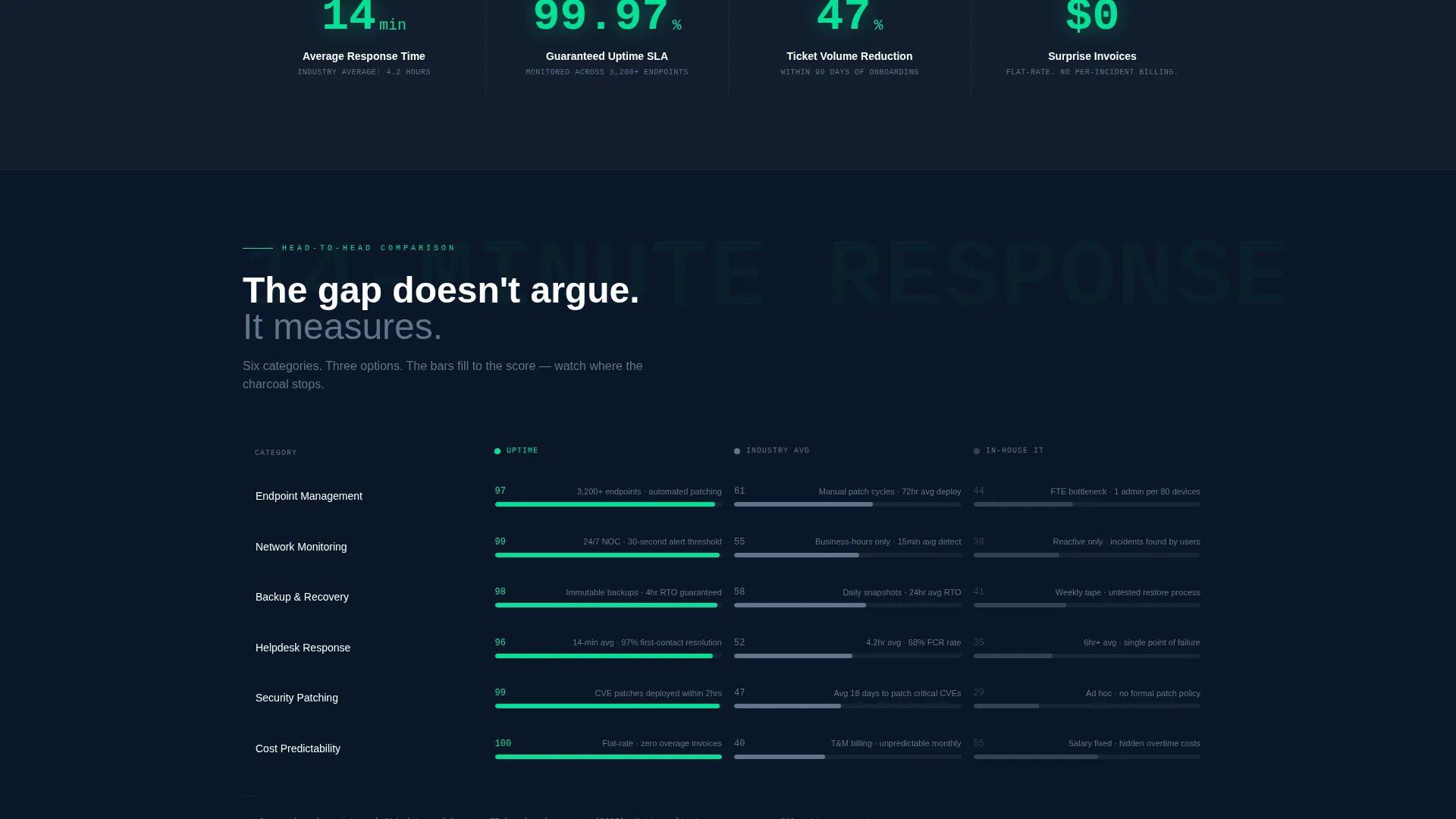Click the dot beside IN-HOUSE IT header
1456x819 pixels.
click(x=977, y=451)
